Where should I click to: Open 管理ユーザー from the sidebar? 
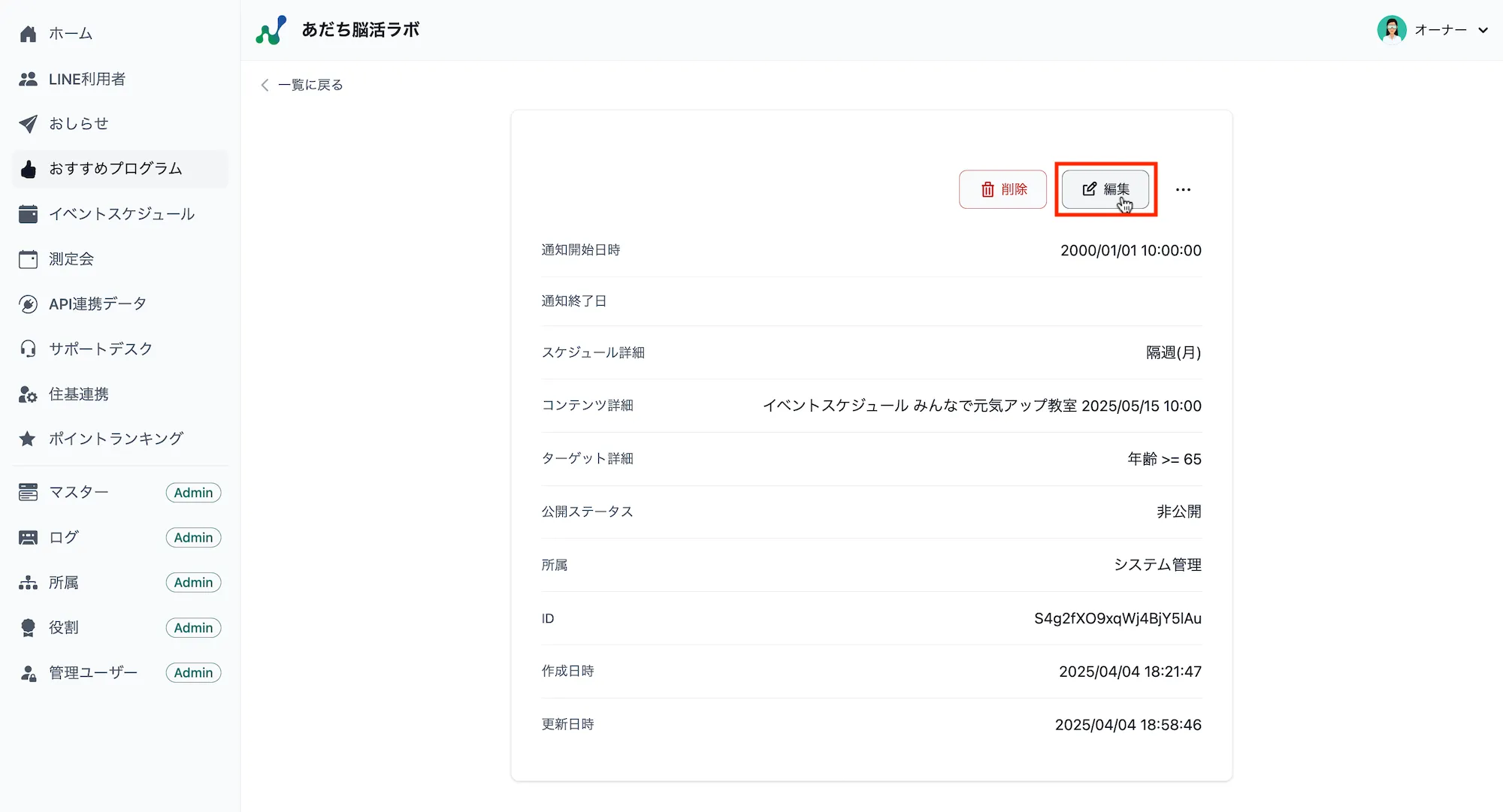tap(92, 672)
